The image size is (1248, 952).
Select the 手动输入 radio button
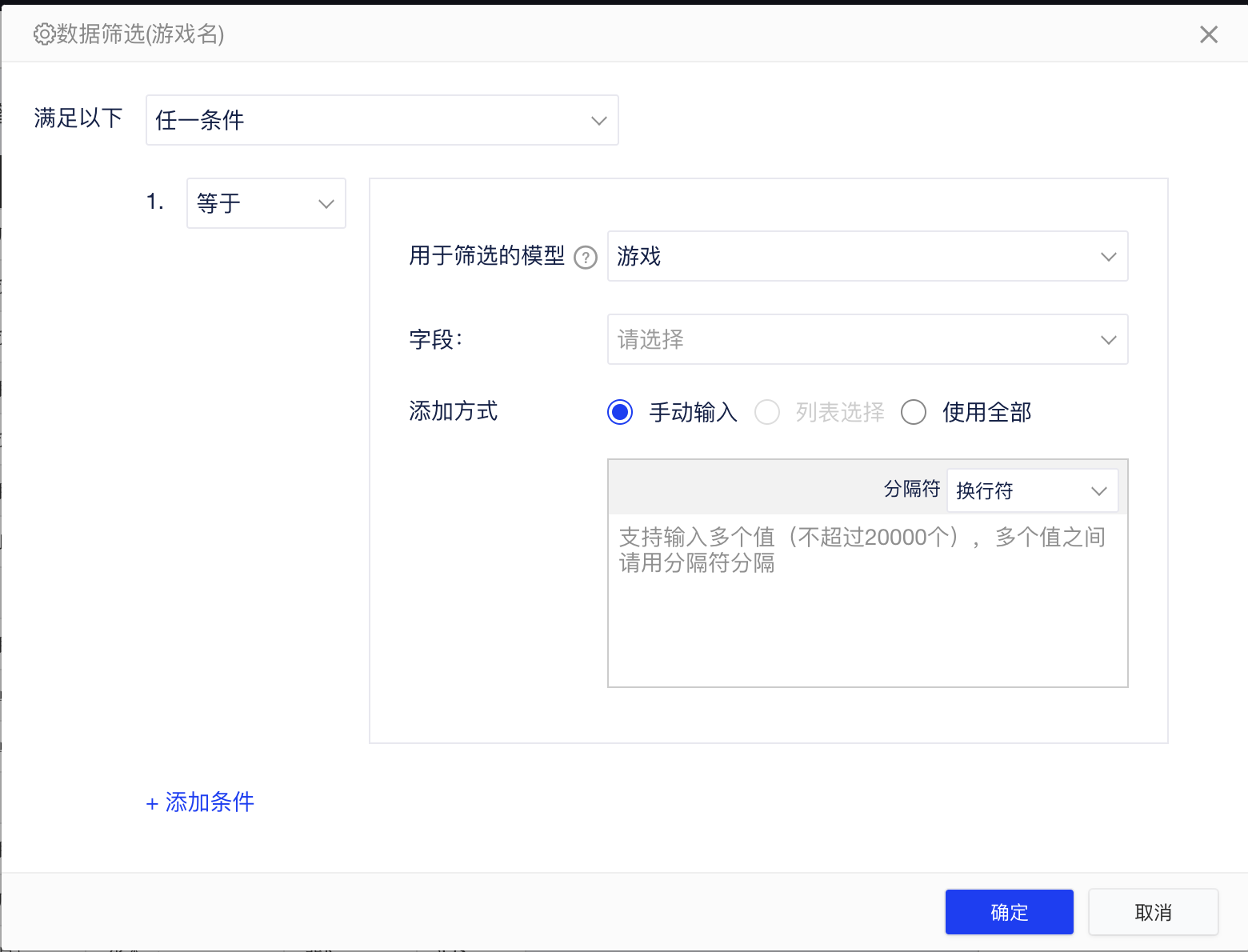pyautogui.click(x=620, y=412)
